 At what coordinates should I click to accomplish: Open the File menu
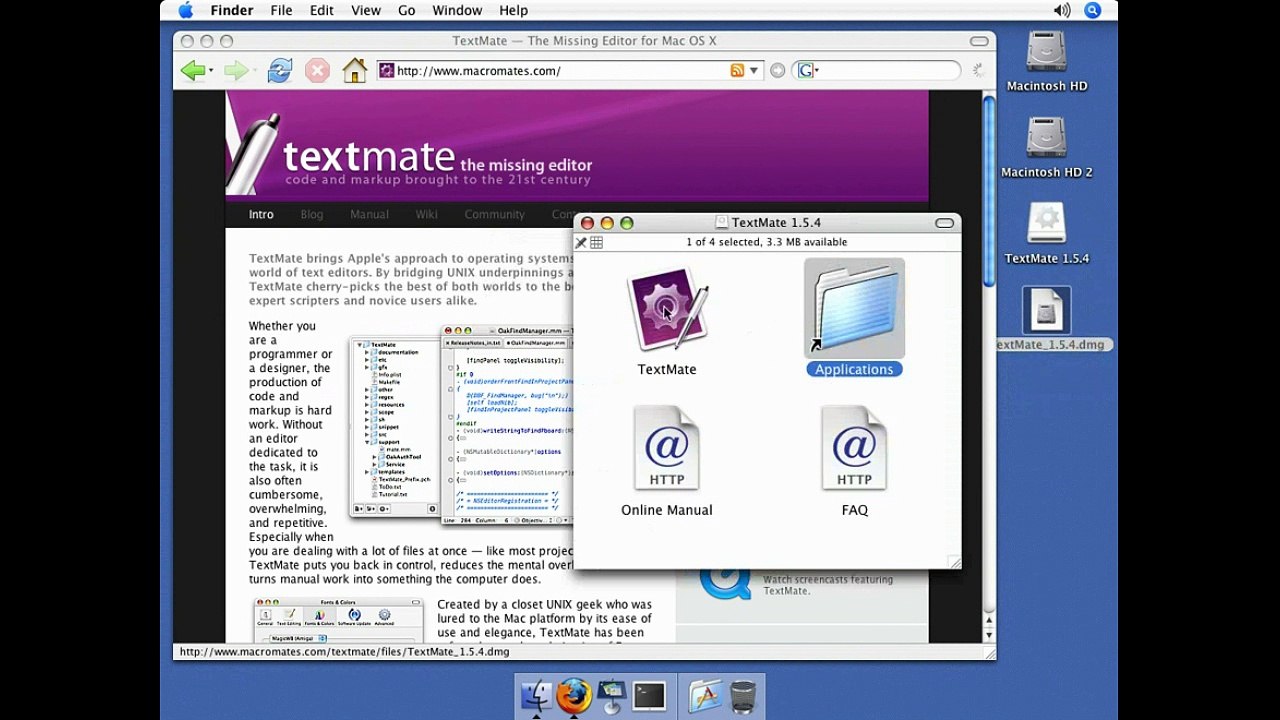point(281,10)
